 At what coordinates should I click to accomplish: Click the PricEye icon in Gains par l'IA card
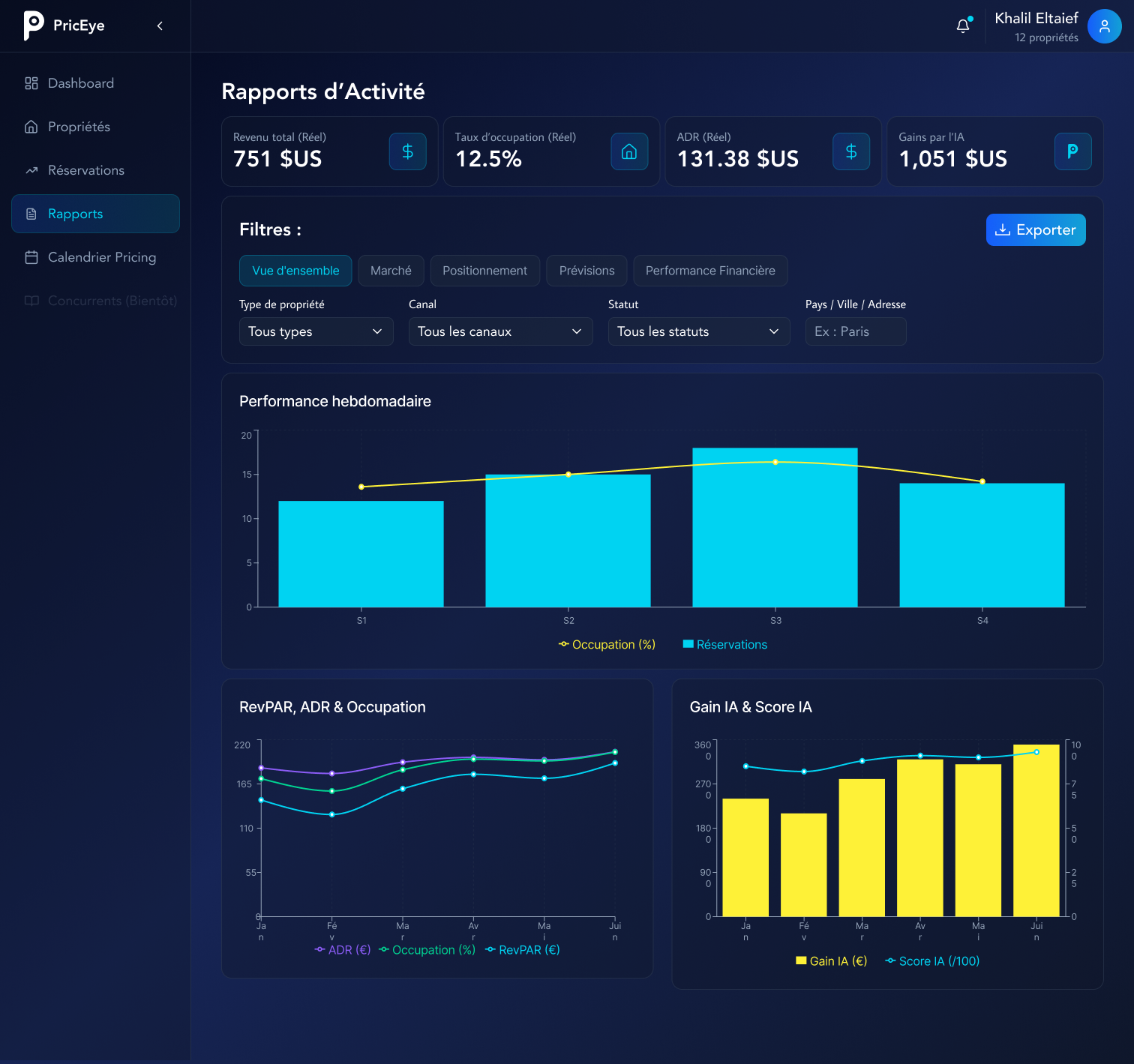tap(1072, 151)
